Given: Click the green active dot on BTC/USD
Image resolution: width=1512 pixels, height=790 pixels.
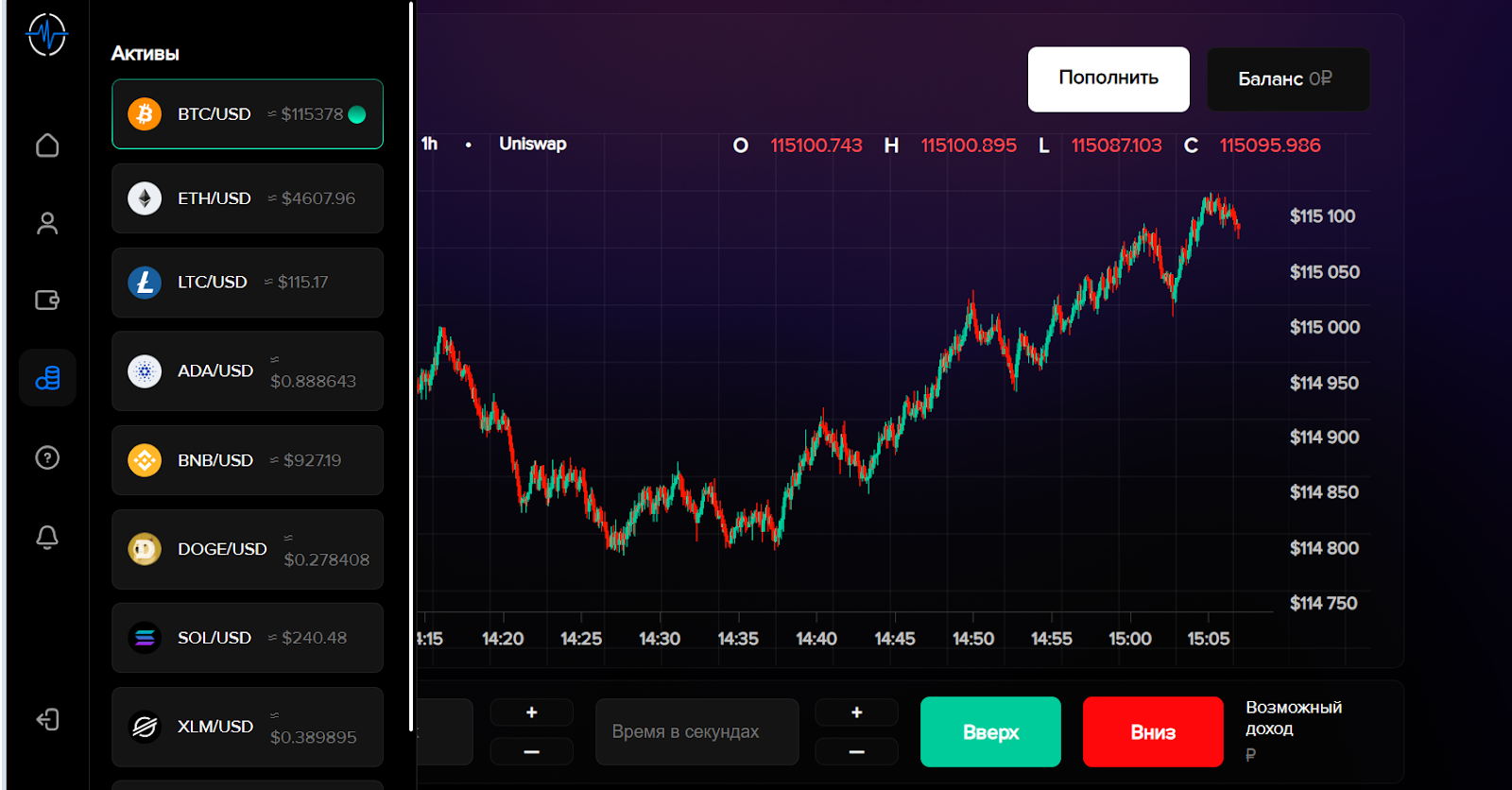Looking at the screenshot, I should (357, 114).
